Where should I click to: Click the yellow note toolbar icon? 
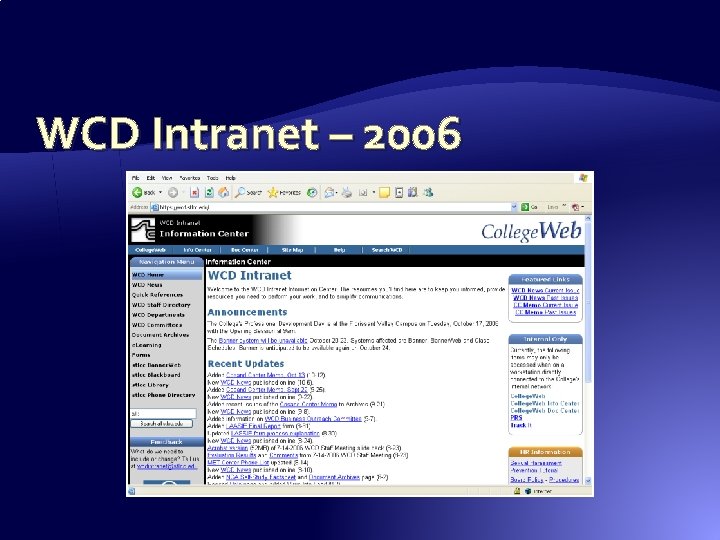pyautogui.click(x=384, y=193)
